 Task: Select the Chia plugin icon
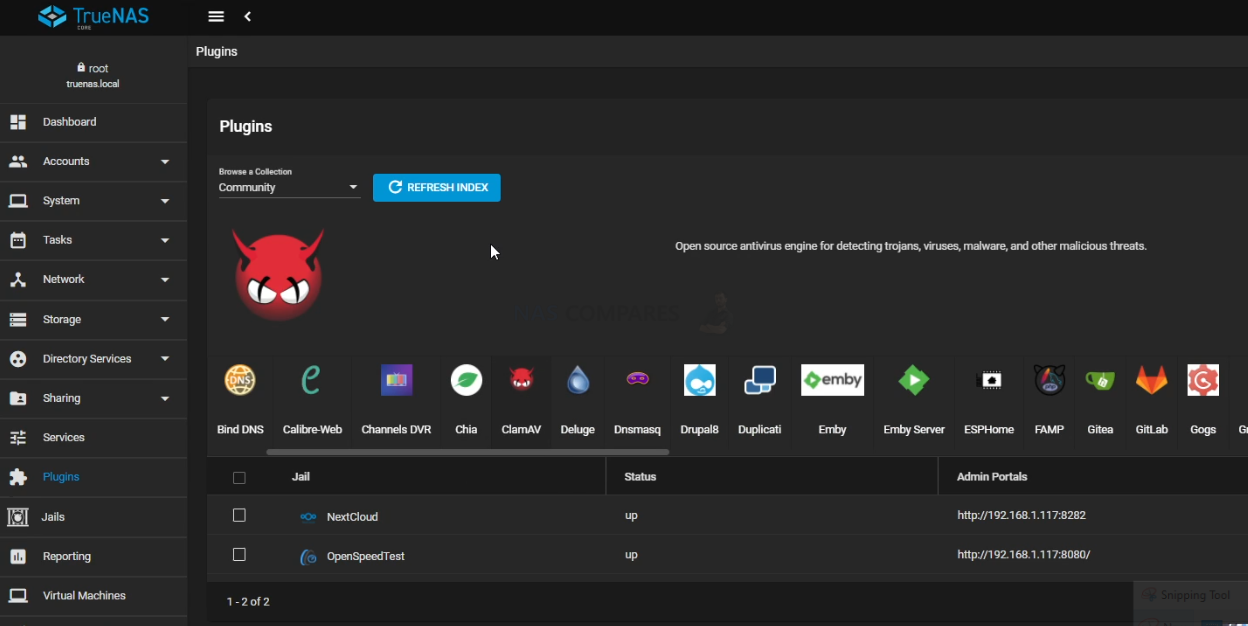[466, 380]
